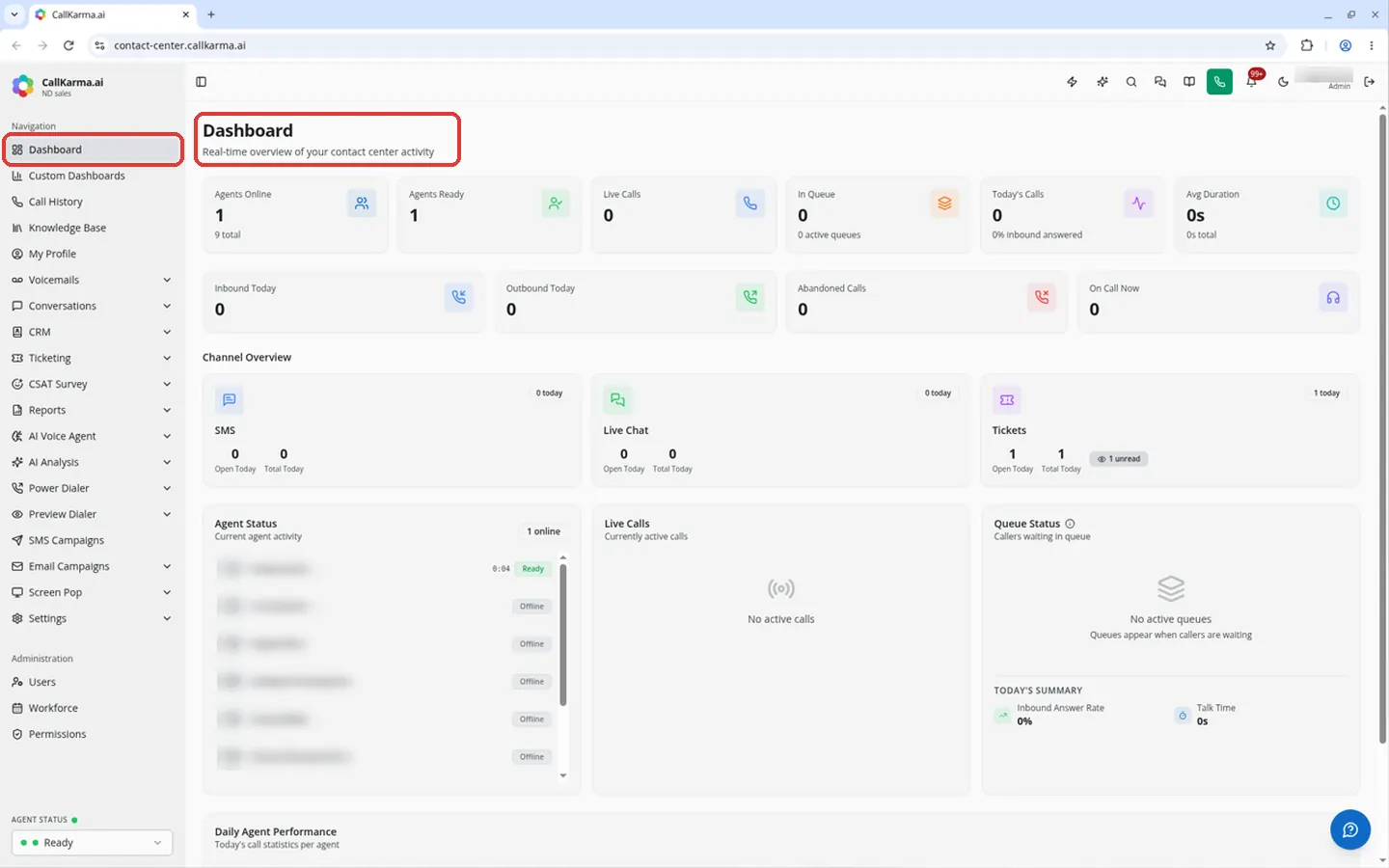
Task: Click the Avg Duration clock icon
Action: 1333,203
